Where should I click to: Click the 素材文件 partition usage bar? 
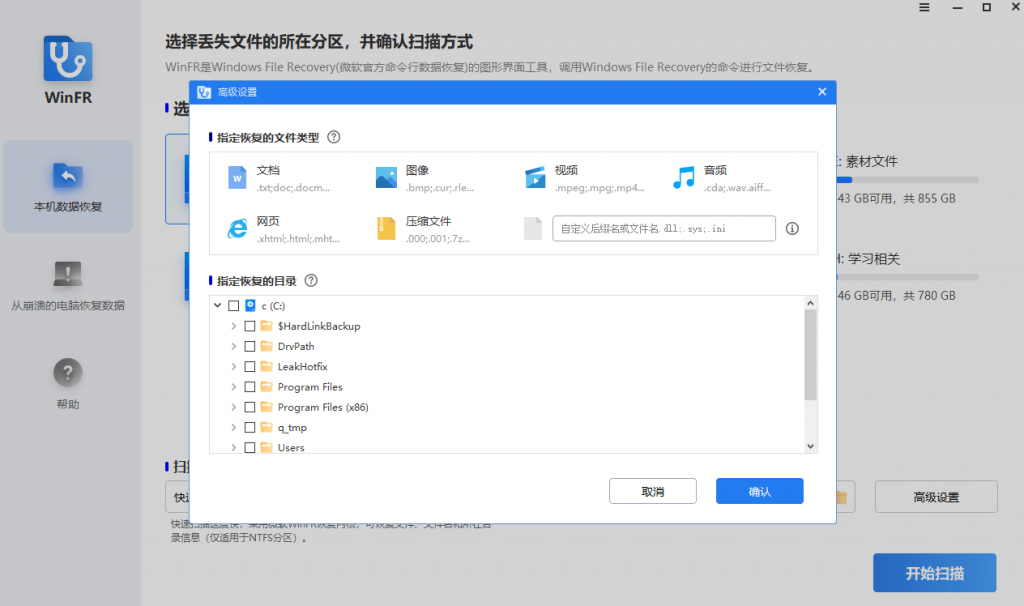pos(906,180)
